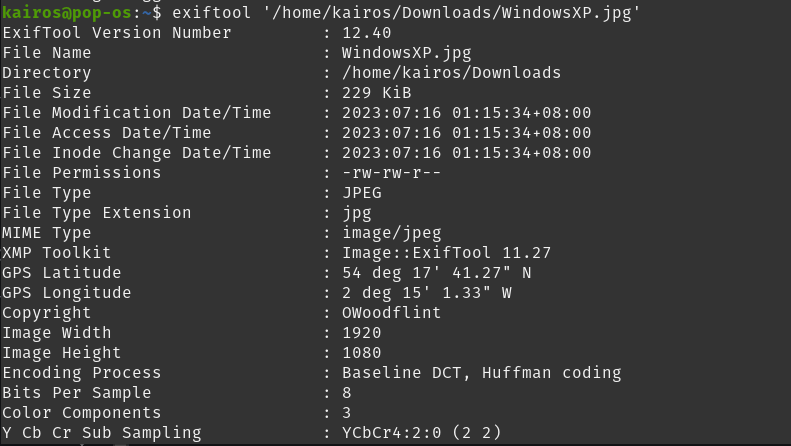This screenshot has height=446, width=791.
Task: Click the GPS Longitude coordinate value
Action: 426,293
